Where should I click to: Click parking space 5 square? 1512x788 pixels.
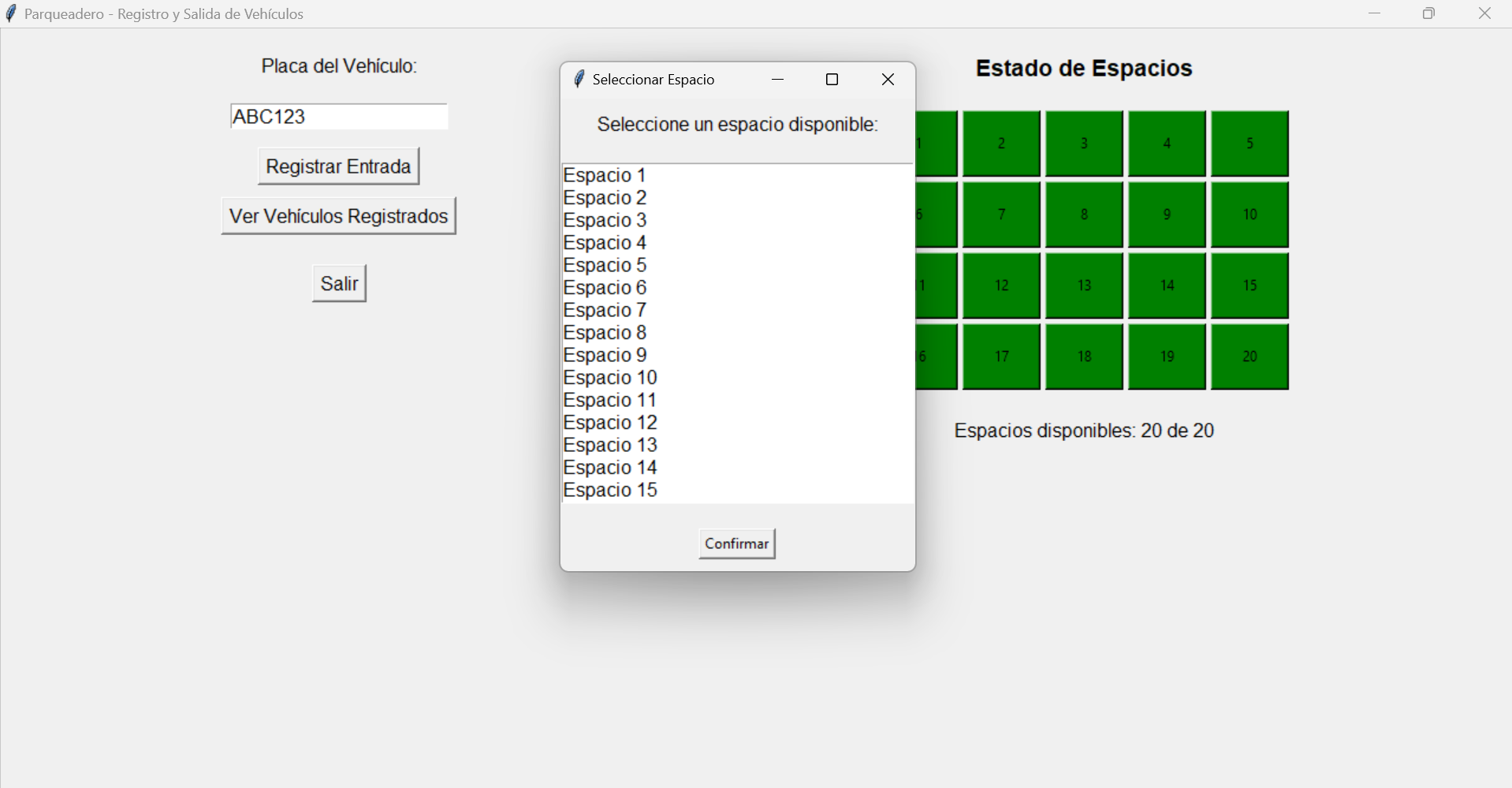[1249, 144]
